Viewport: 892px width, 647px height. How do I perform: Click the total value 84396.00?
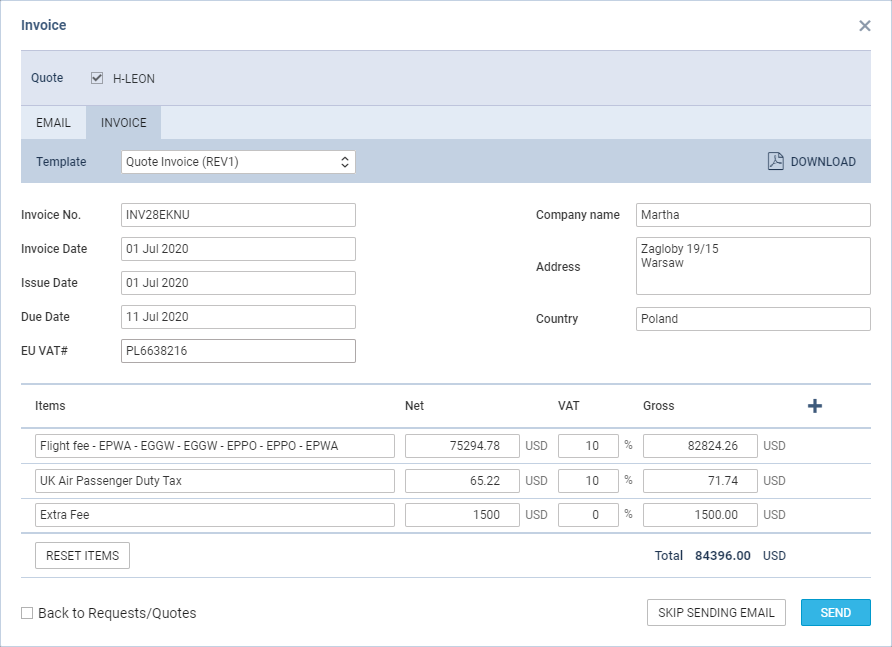coord(722,556)
